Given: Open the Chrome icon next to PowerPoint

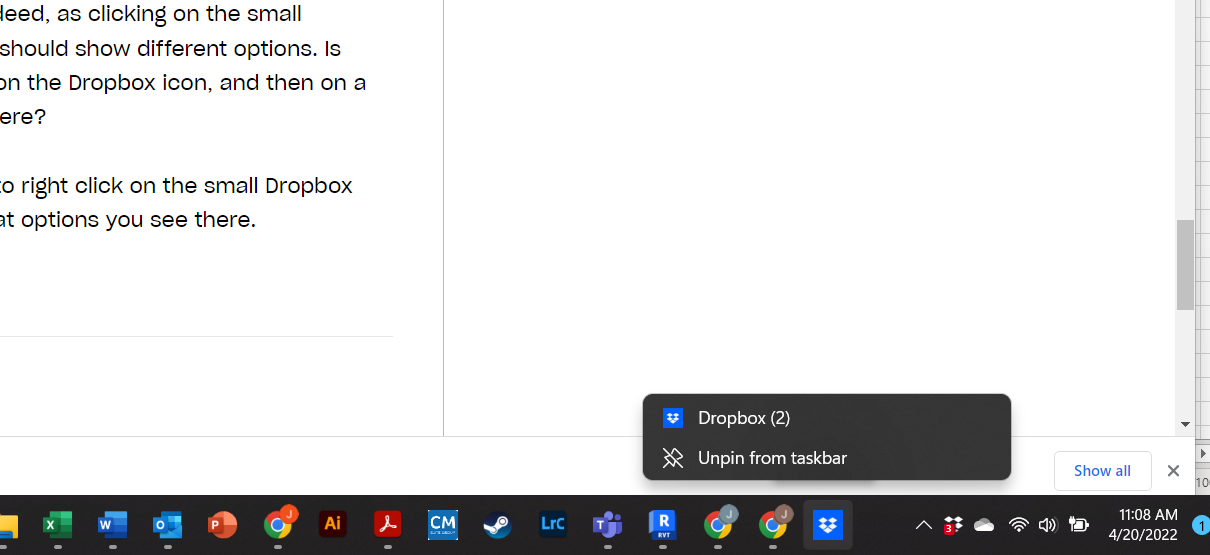Looking at the screenshot, I should 278,523.
